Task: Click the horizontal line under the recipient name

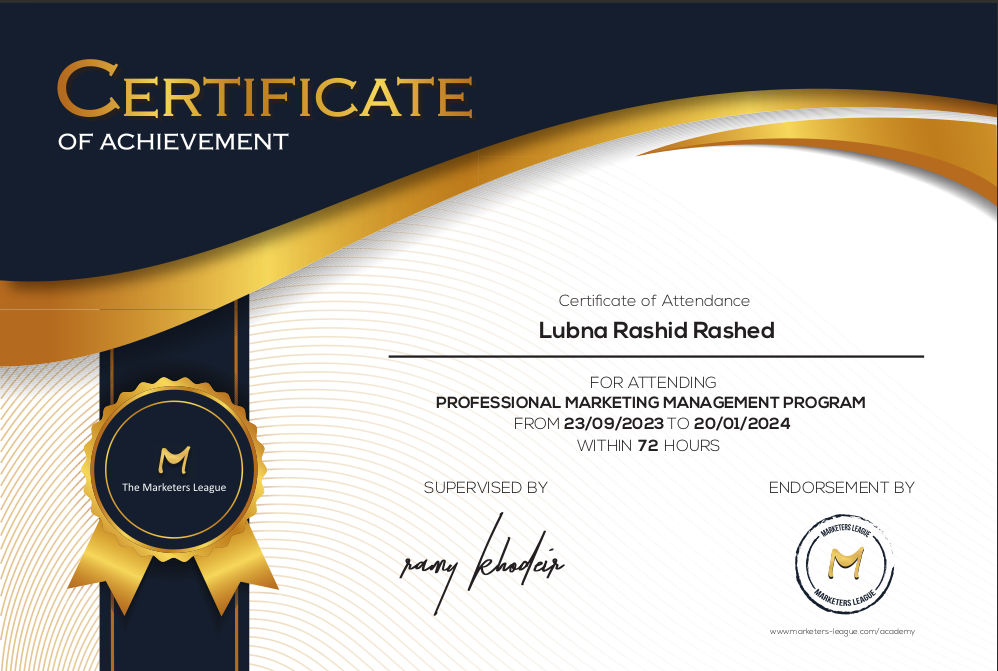Action: tap(656, 356)
